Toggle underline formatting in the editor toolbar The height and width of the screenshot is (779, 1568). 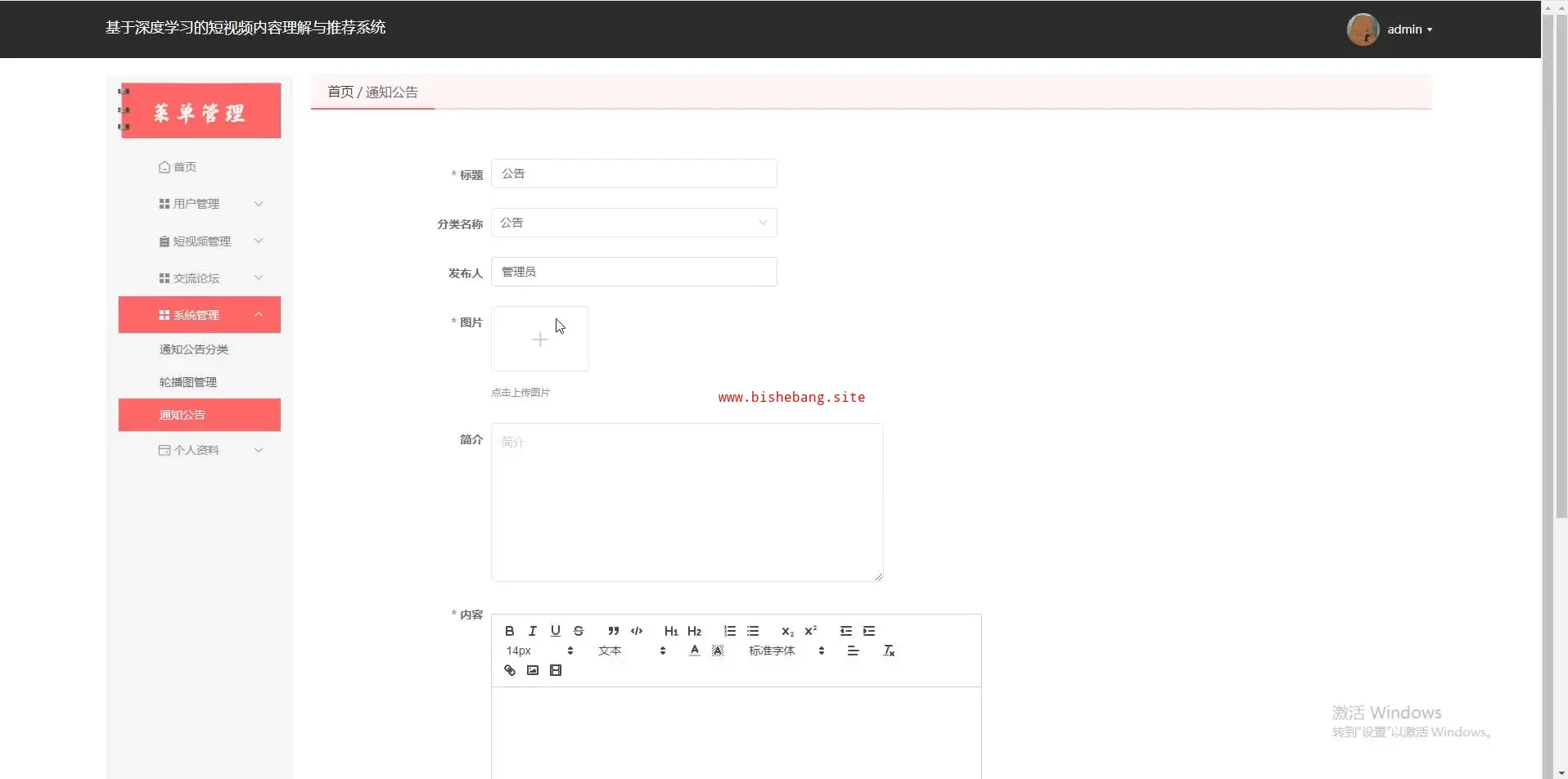[555, 631]
